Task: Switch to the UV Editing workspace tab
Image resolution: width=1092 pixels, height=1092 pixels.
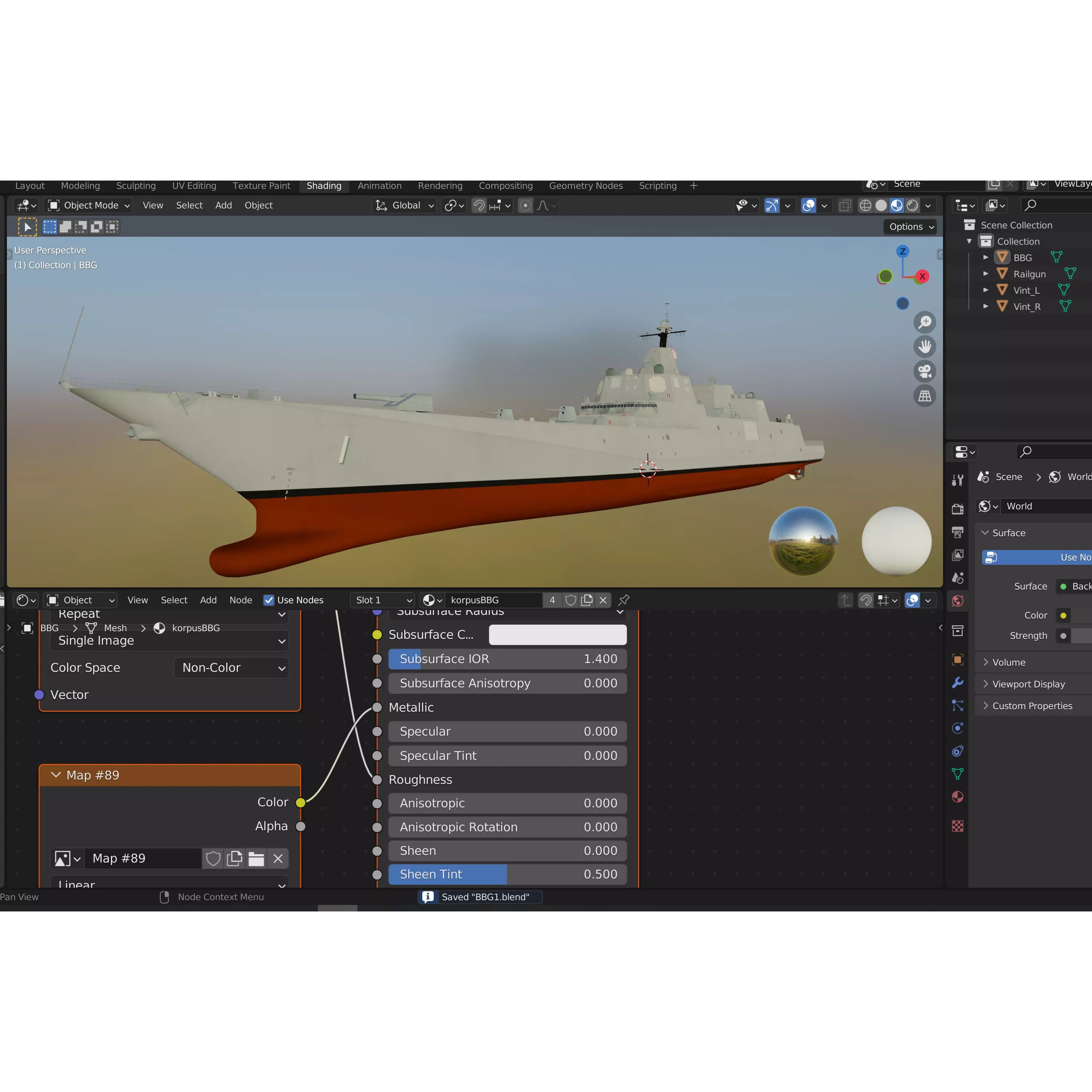Action: [194, 186]
